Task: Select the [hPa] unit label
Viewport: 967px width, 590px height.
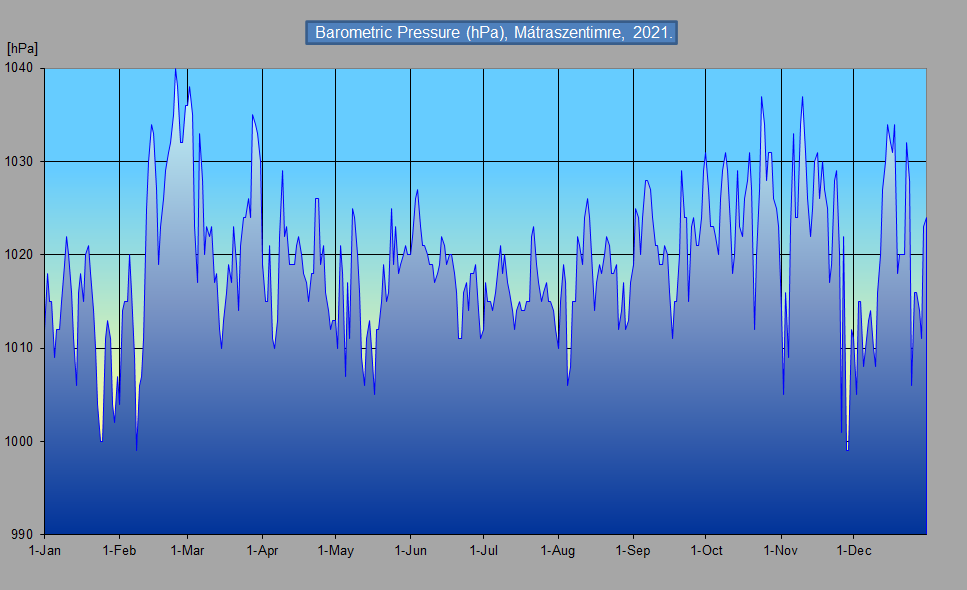Action: [22, 48]
